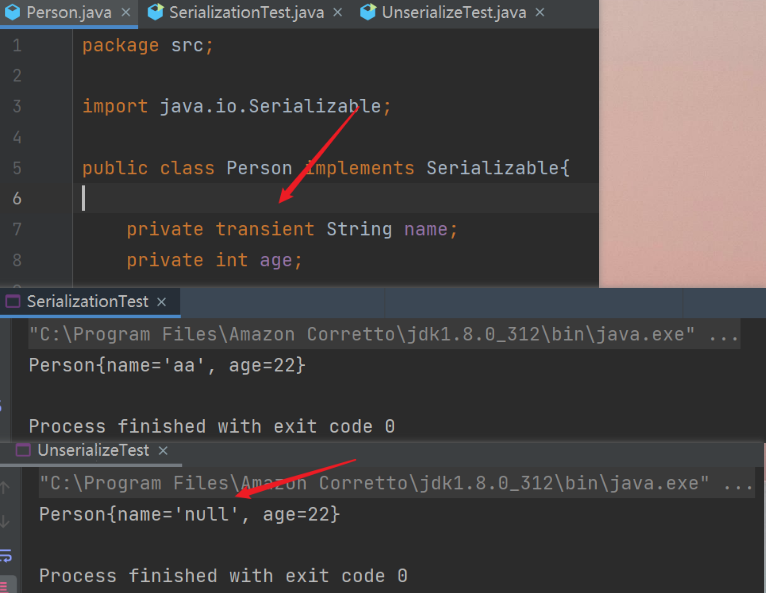Close the SerializationTest.java editor tab
766x593 pixels.
pos(338,13)
